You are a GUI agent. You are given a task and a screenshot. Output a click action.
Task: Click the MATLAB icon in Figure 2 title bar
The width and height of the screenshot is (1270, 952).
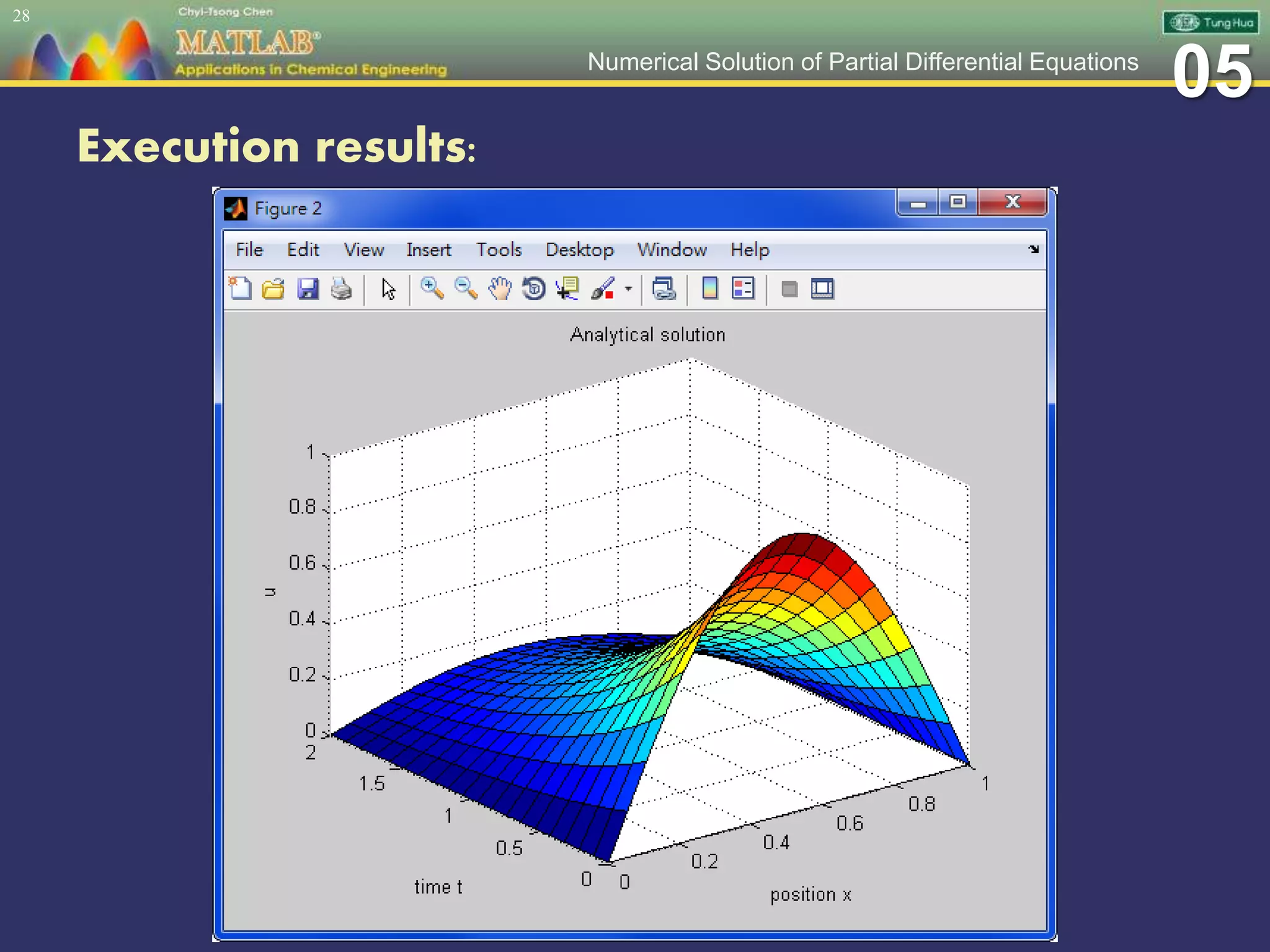tap(236, 209)
